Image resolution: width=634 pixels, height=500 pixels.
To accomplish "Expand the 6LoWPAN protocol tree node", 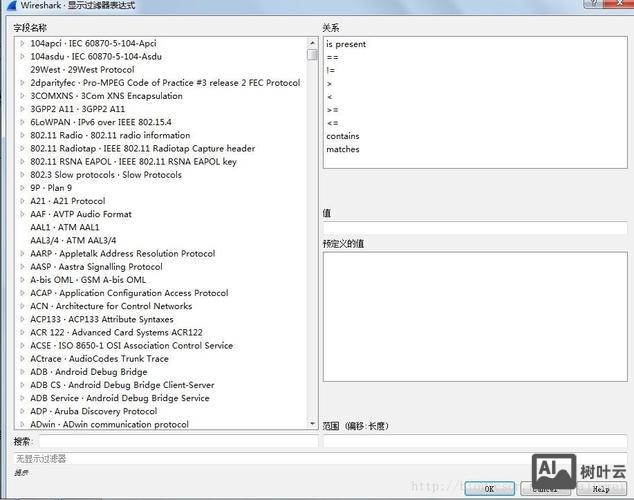I will point(22,123).
